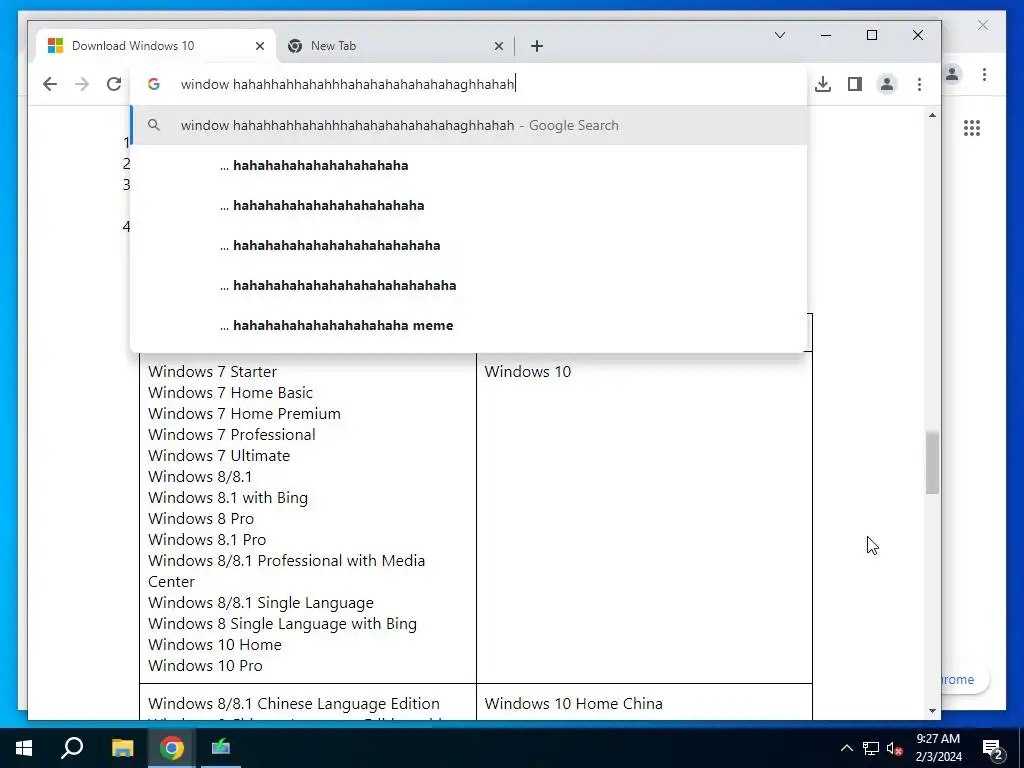
Task: Toggle the side panel icon
Action: [855, 84]
